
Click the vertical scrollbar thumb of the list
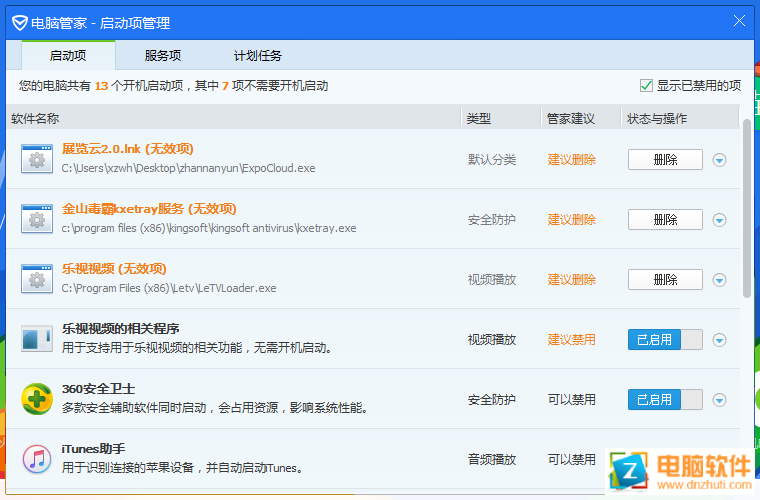(x=747, y=208)
